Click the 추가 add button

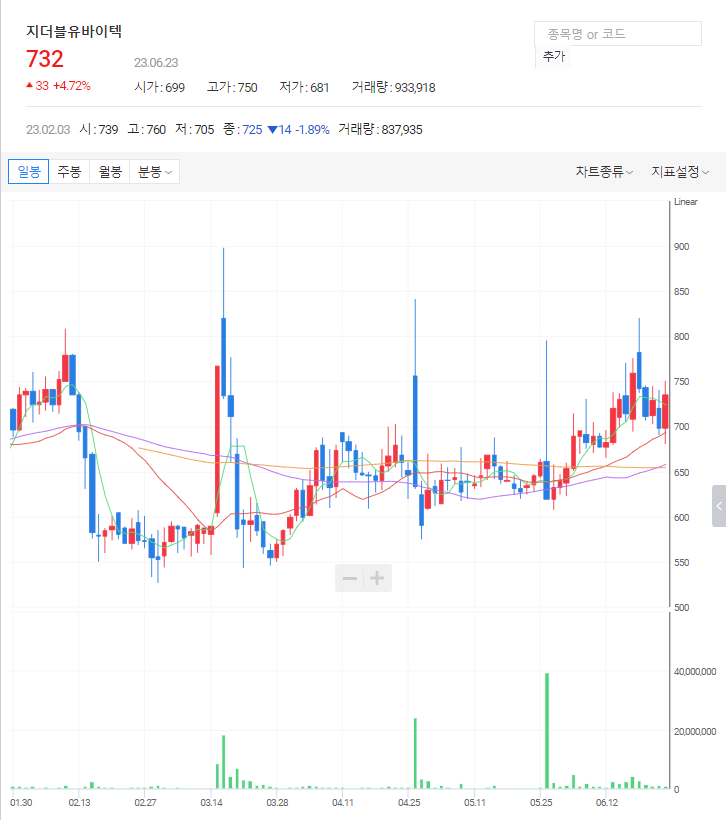(553, 56)
